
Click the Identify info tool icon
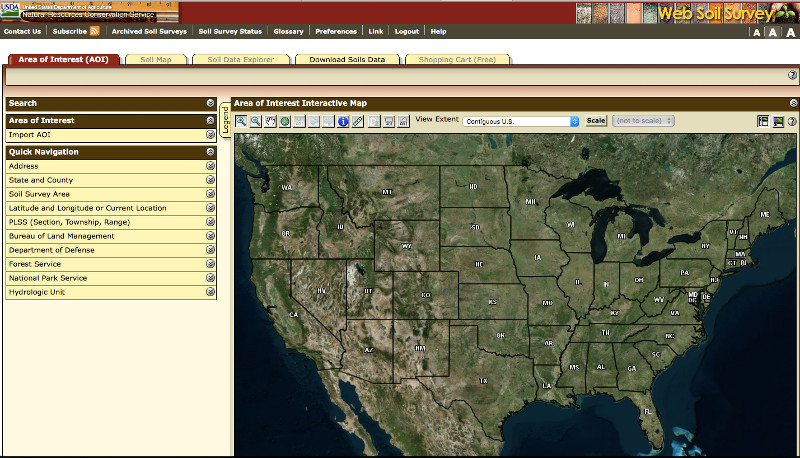coord(343,121)
